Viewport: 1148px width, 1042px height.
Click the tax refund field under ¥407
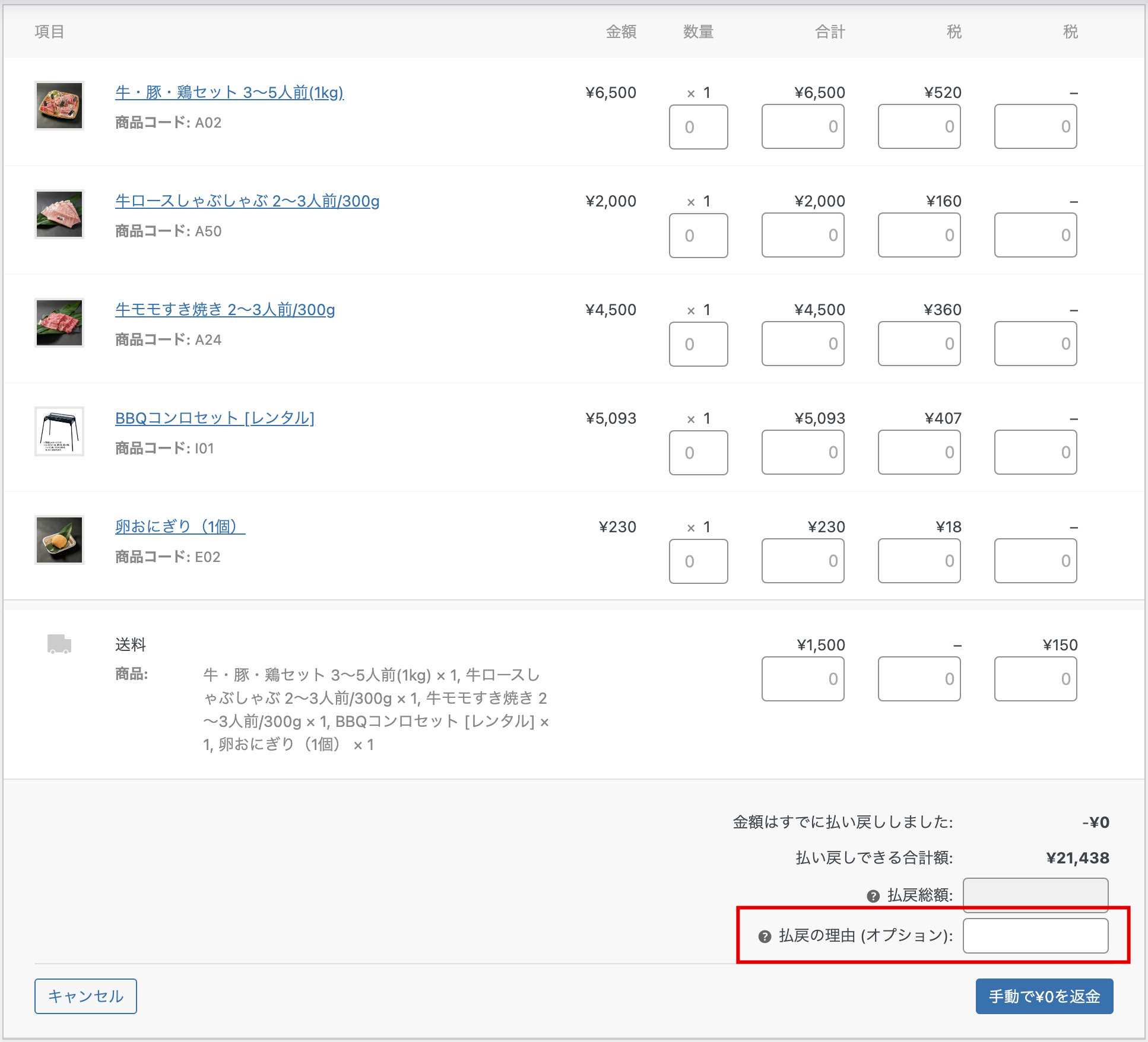click(919, 453)
